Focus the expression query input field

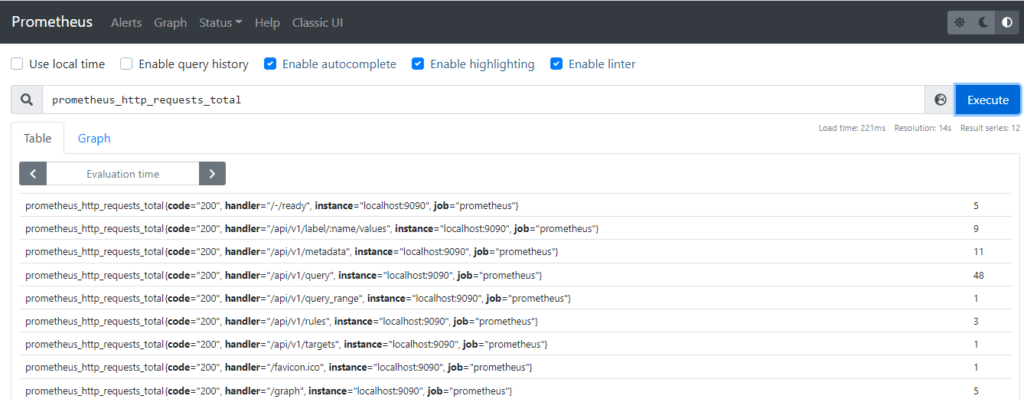[483, 100]
